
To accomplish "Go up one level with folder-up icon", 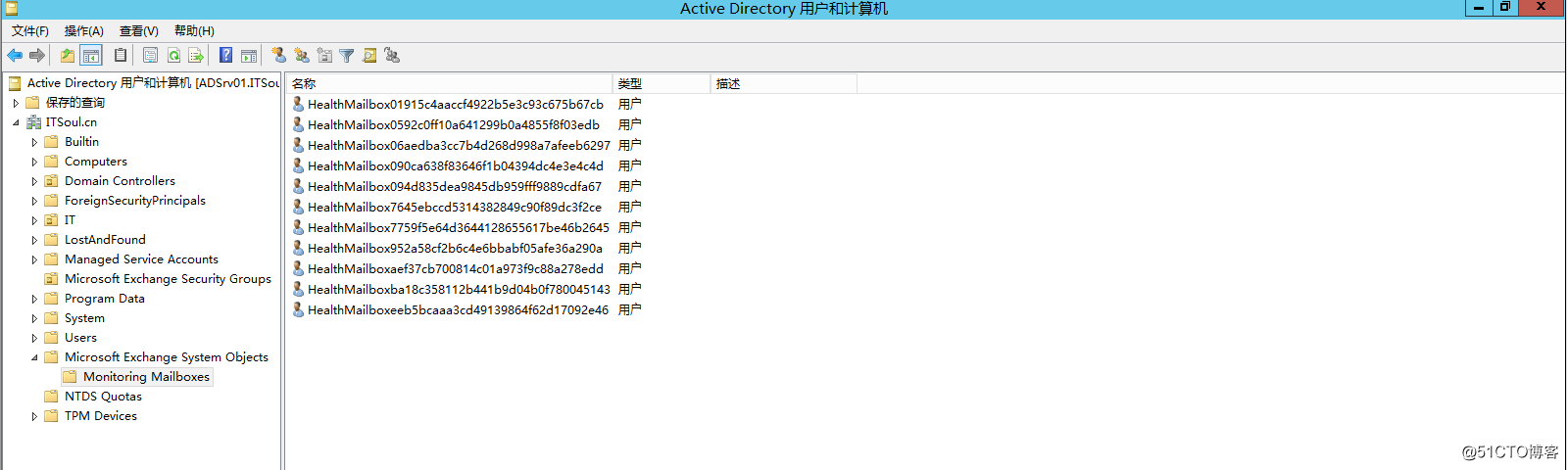I will [68, 56].
